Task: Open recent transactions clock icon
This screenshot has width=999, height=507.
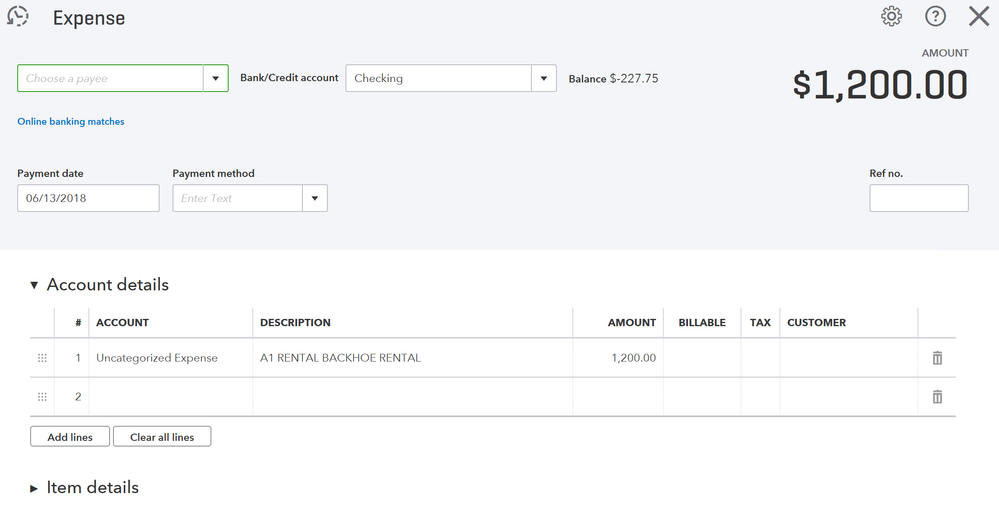Action: [x=18, y=17]
